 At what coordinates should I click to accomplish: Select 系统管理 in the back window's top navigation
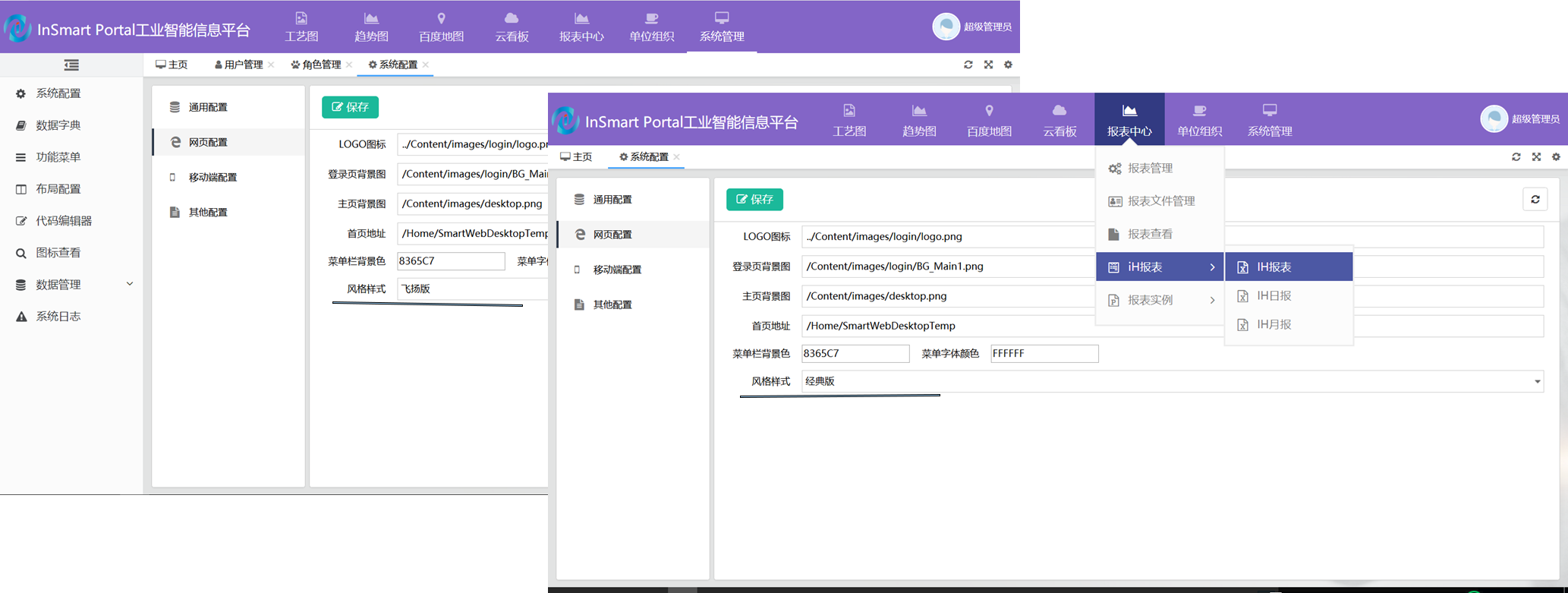722,27
